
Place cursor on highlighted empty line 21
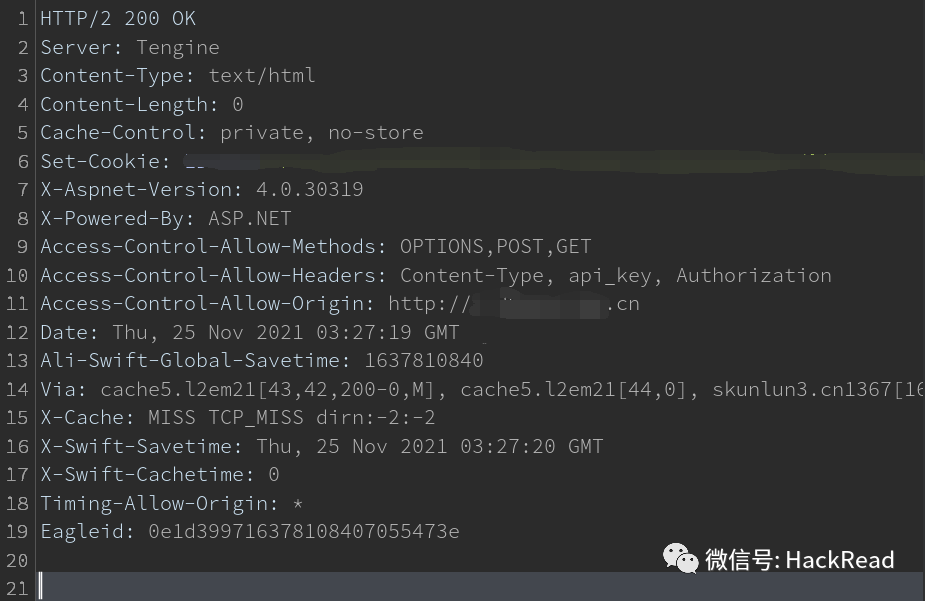[x=481, y=587]
